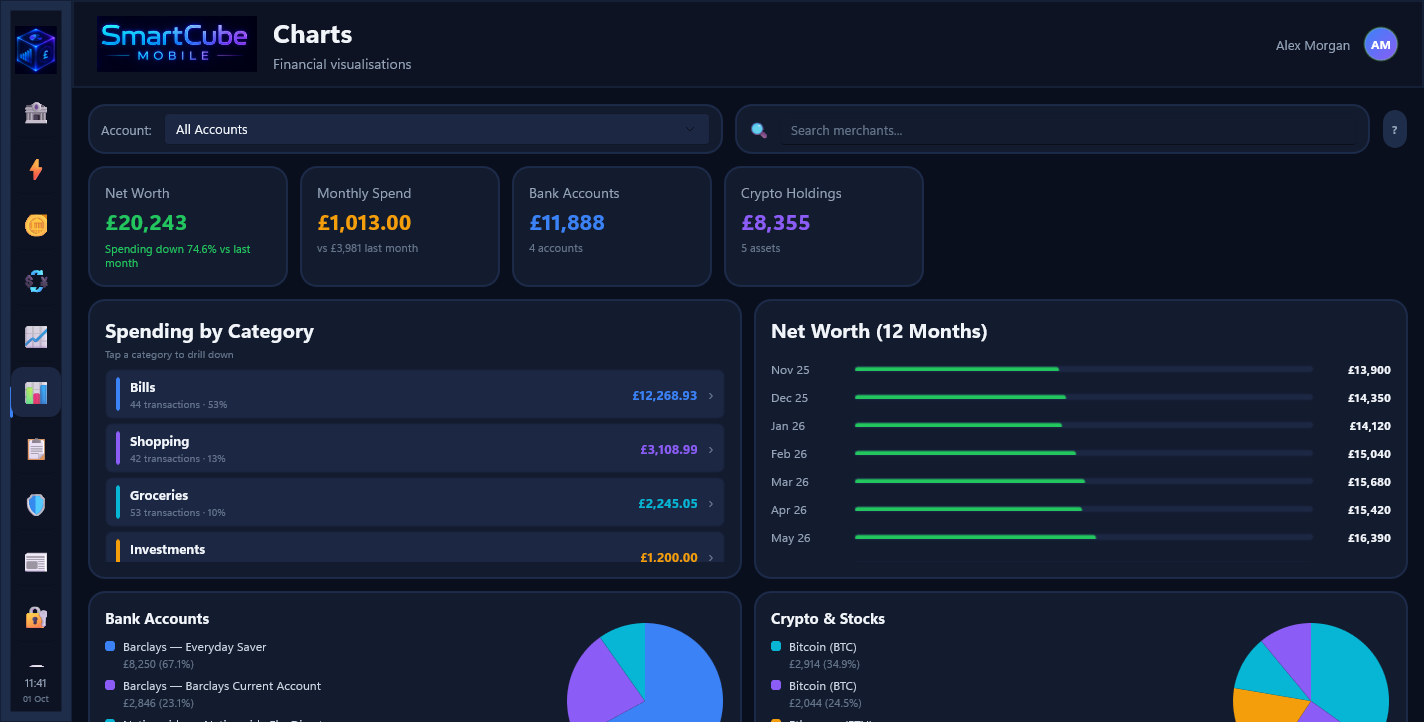
Task: Click the Nov 25 net worth bar
Action: [x=1084, y=369]
